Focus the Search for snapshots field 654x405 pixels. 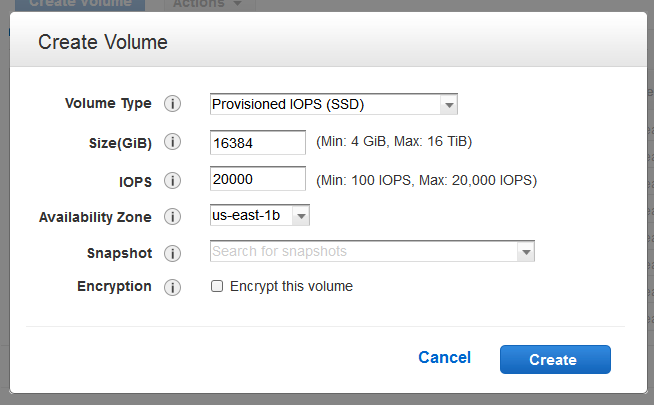point(363,251)
